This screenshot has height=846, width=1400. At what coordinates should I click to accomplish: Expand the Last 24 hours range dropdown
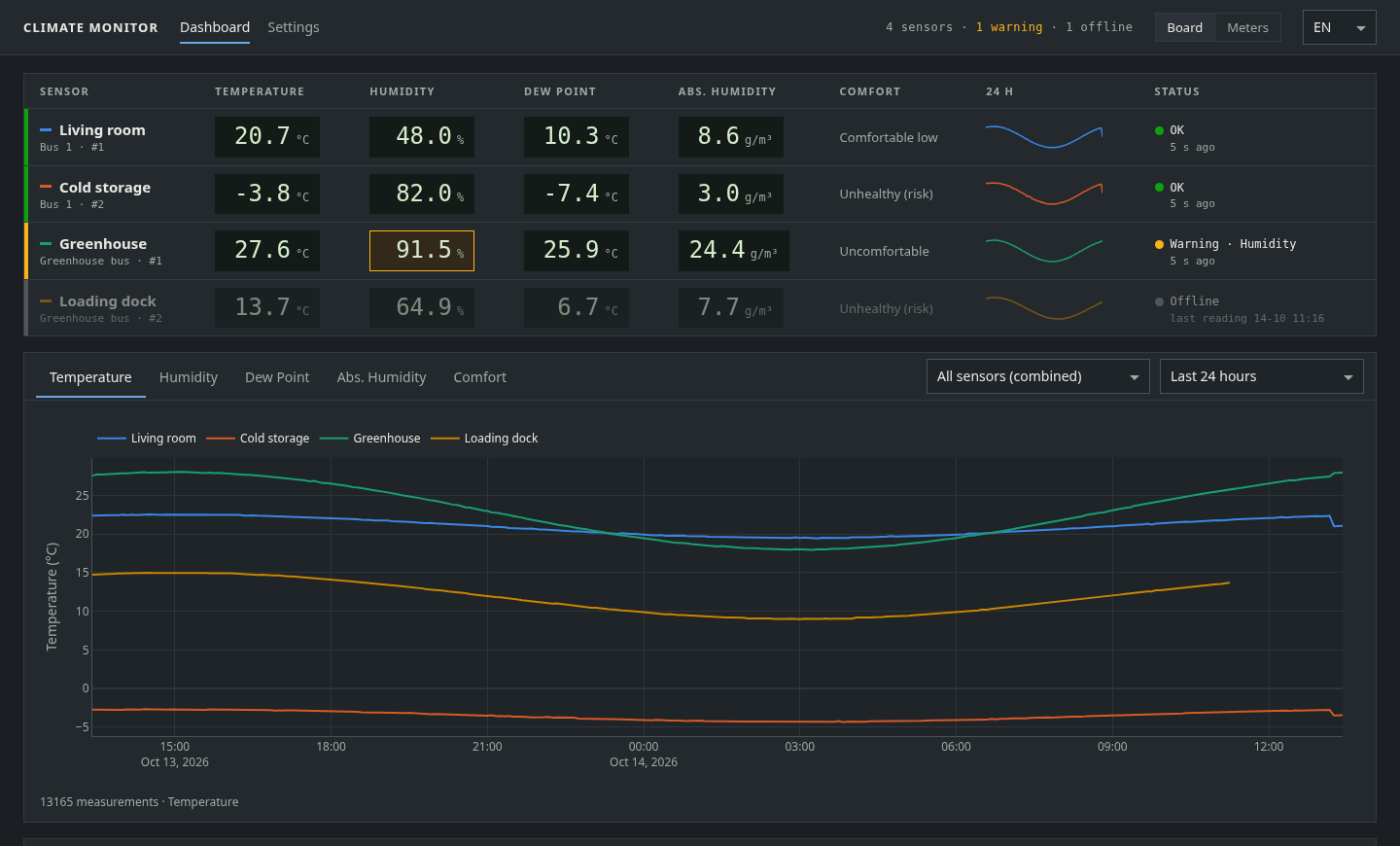1262,376
